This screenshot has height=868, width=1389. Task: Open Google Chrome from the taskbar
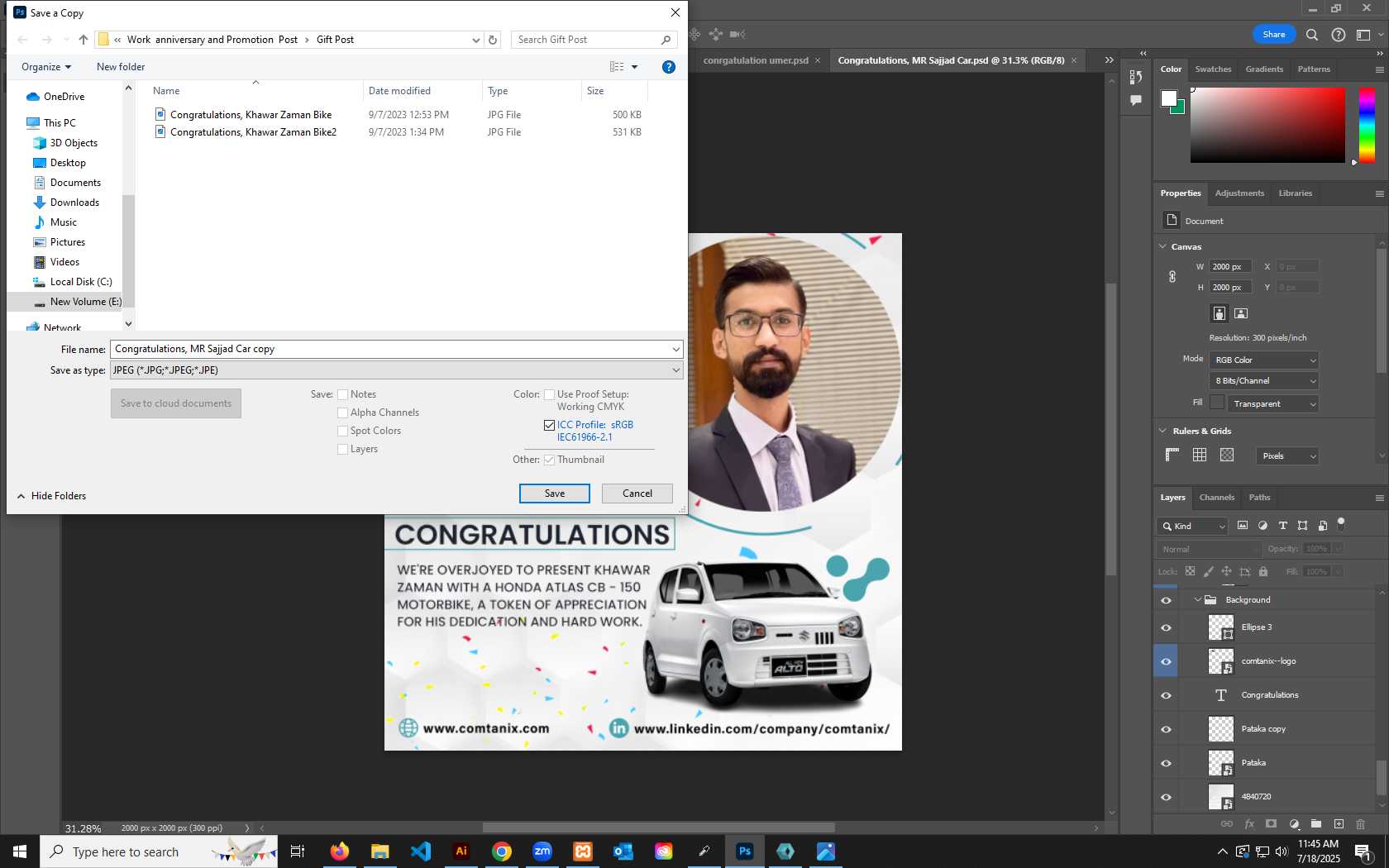pyautogui.click(x=502, y=851)
